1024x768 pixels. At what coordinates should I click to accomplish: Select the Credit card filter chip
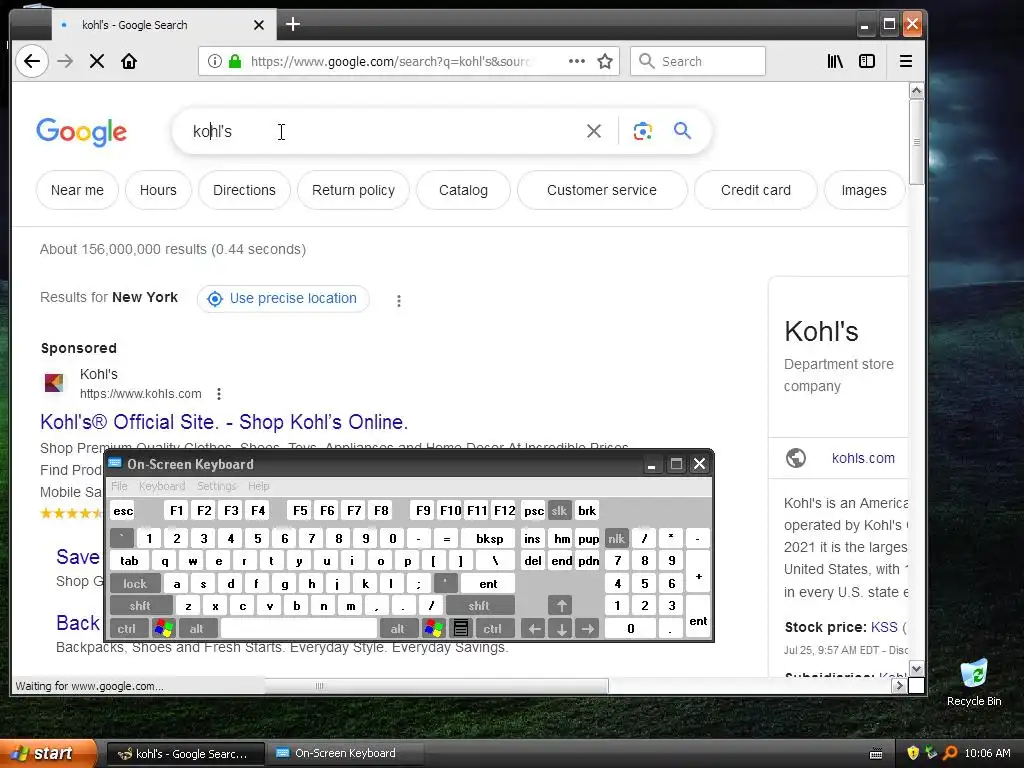pos(756,190)
